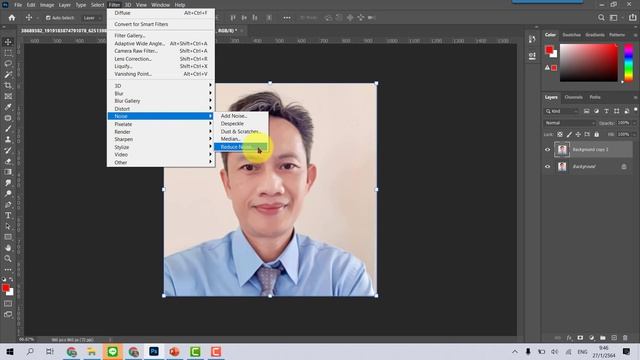Open the search icon at top right
Viewport: 640px width, 360px height.
601,18
